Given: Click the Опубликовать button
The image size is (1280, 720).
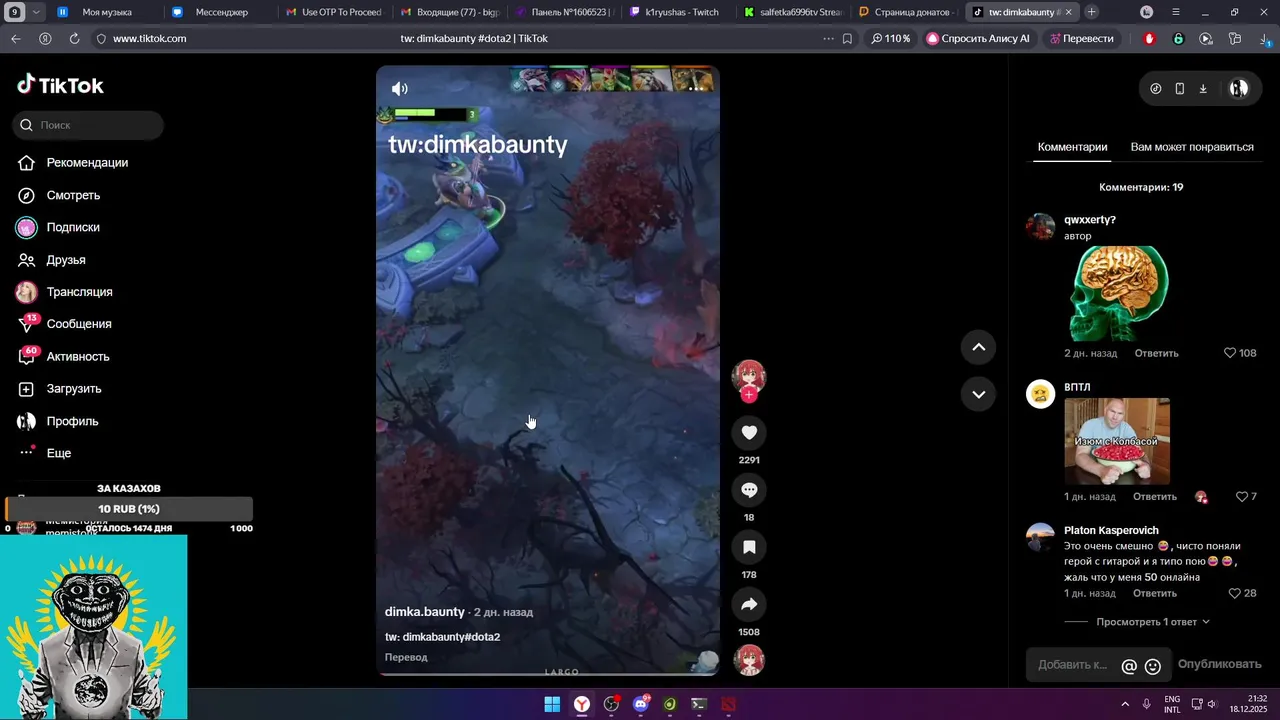Looking at the screenshot, I should click(x=1219, y=664).
